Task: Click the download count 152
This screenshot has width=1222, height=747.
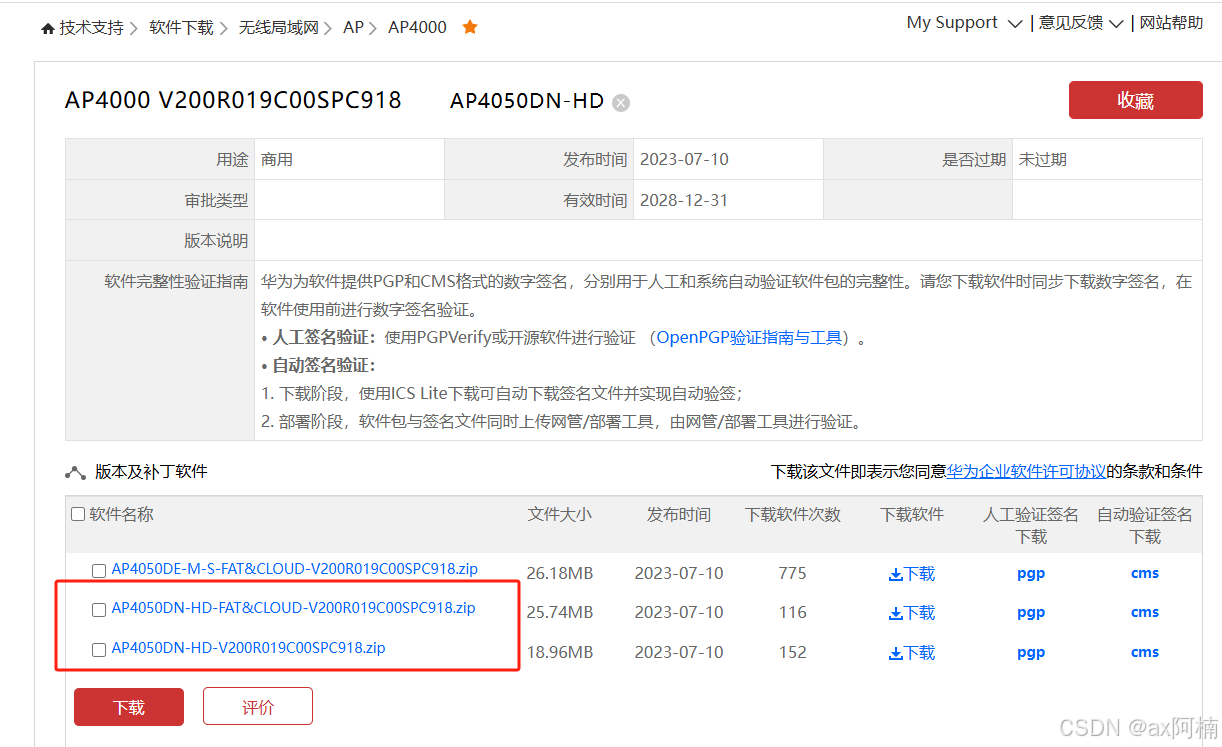Action: 793,653
